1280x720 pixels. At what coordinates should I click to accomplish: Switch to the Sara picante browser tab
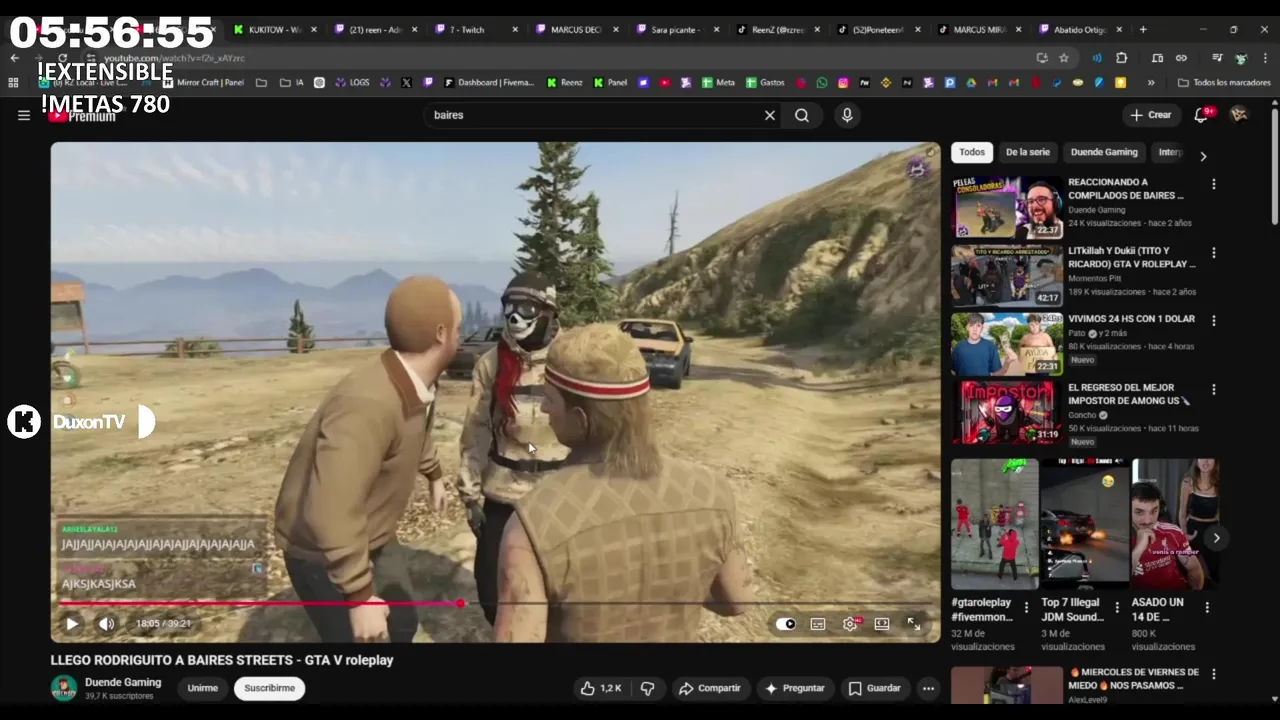pyautogui.click(x=677, y=30)
